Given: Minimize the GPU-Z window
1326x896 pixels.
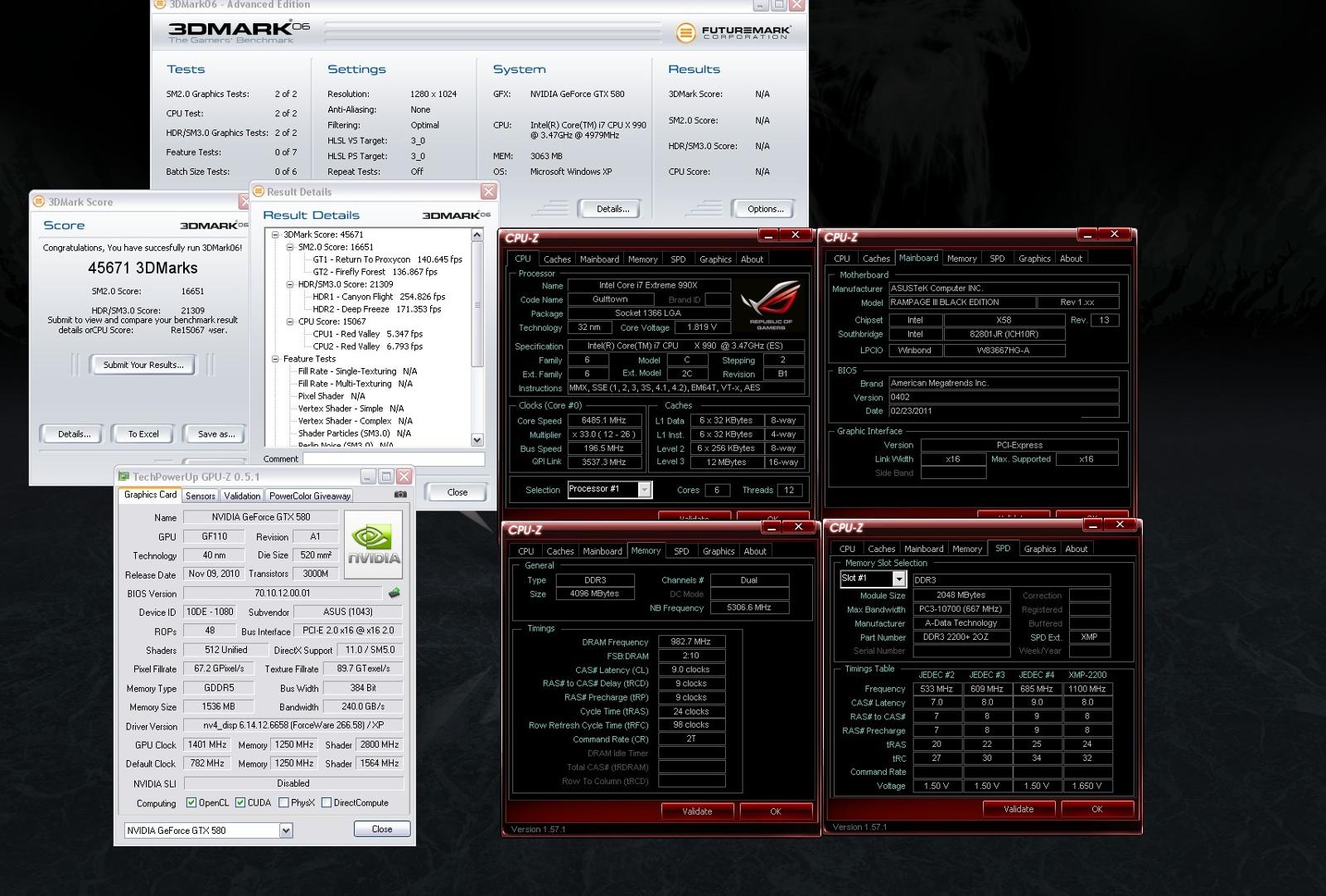Looking at the screenshot, I should coord(368,477).
